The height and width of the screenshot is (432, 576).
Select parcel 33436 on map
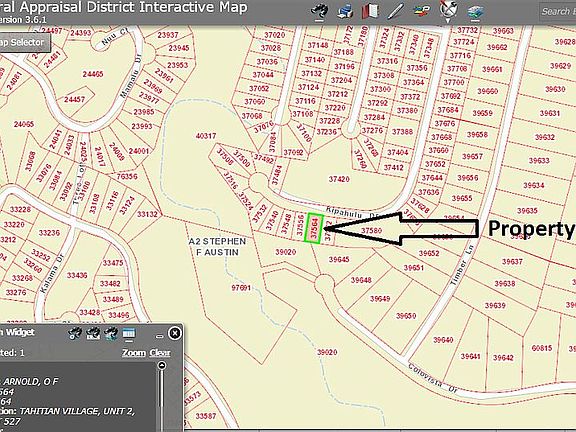pos(77,275)
